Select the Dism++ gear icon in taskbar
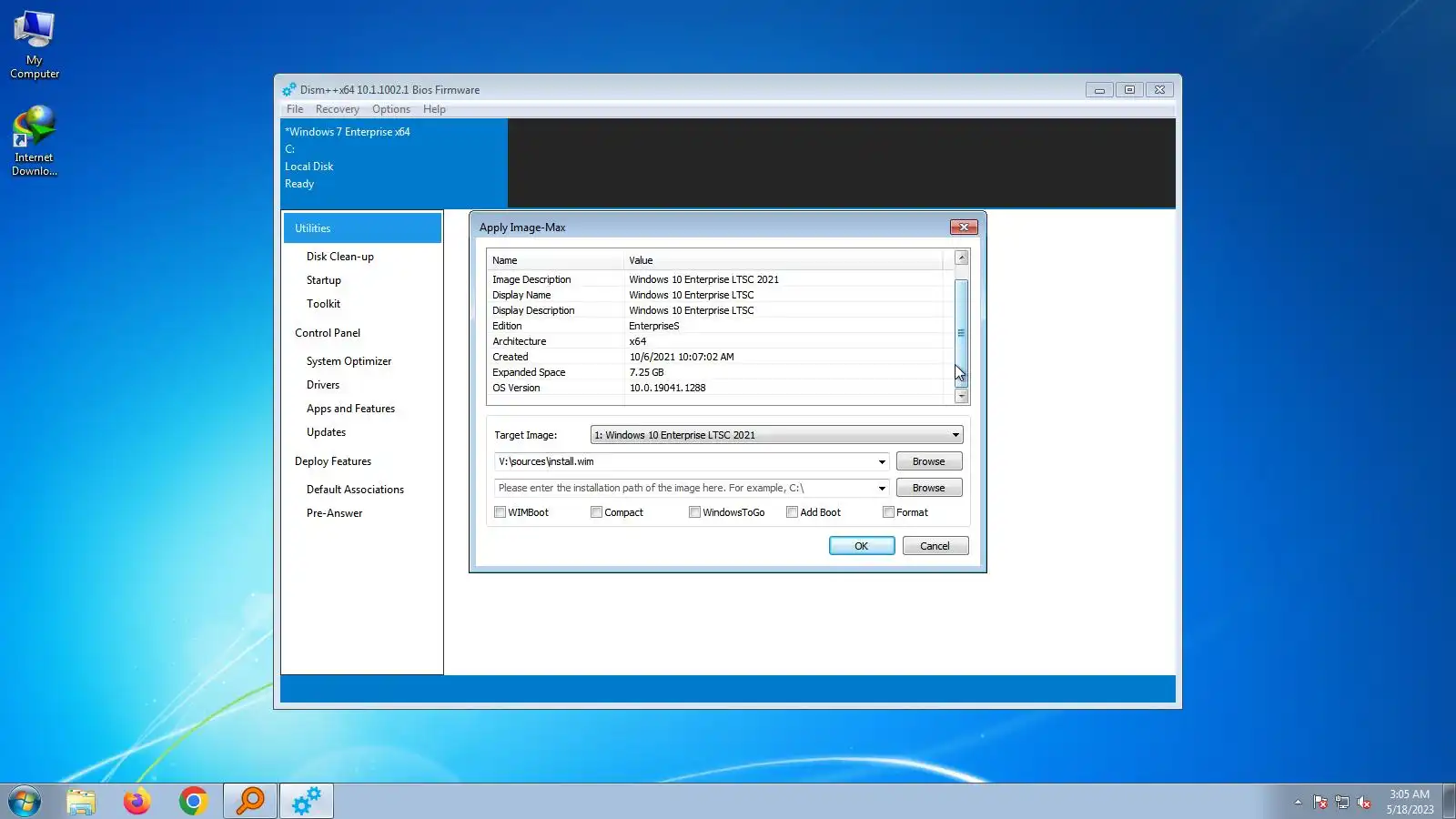1456x819 pixels. click(307, 801)
